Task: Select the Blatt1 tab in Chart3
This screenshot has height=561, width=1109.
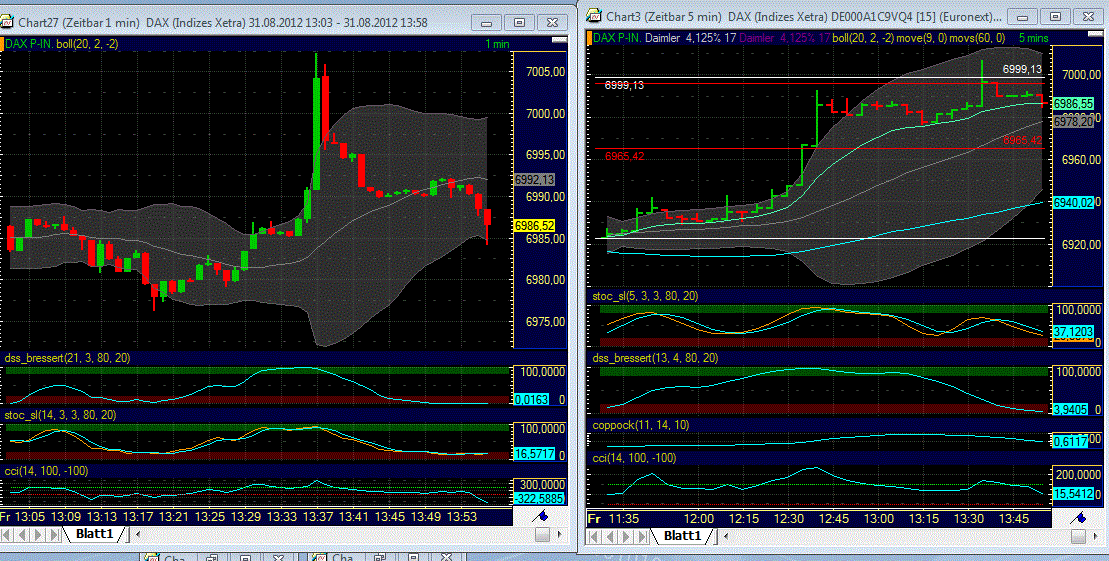Action: (x=682, y=536)
